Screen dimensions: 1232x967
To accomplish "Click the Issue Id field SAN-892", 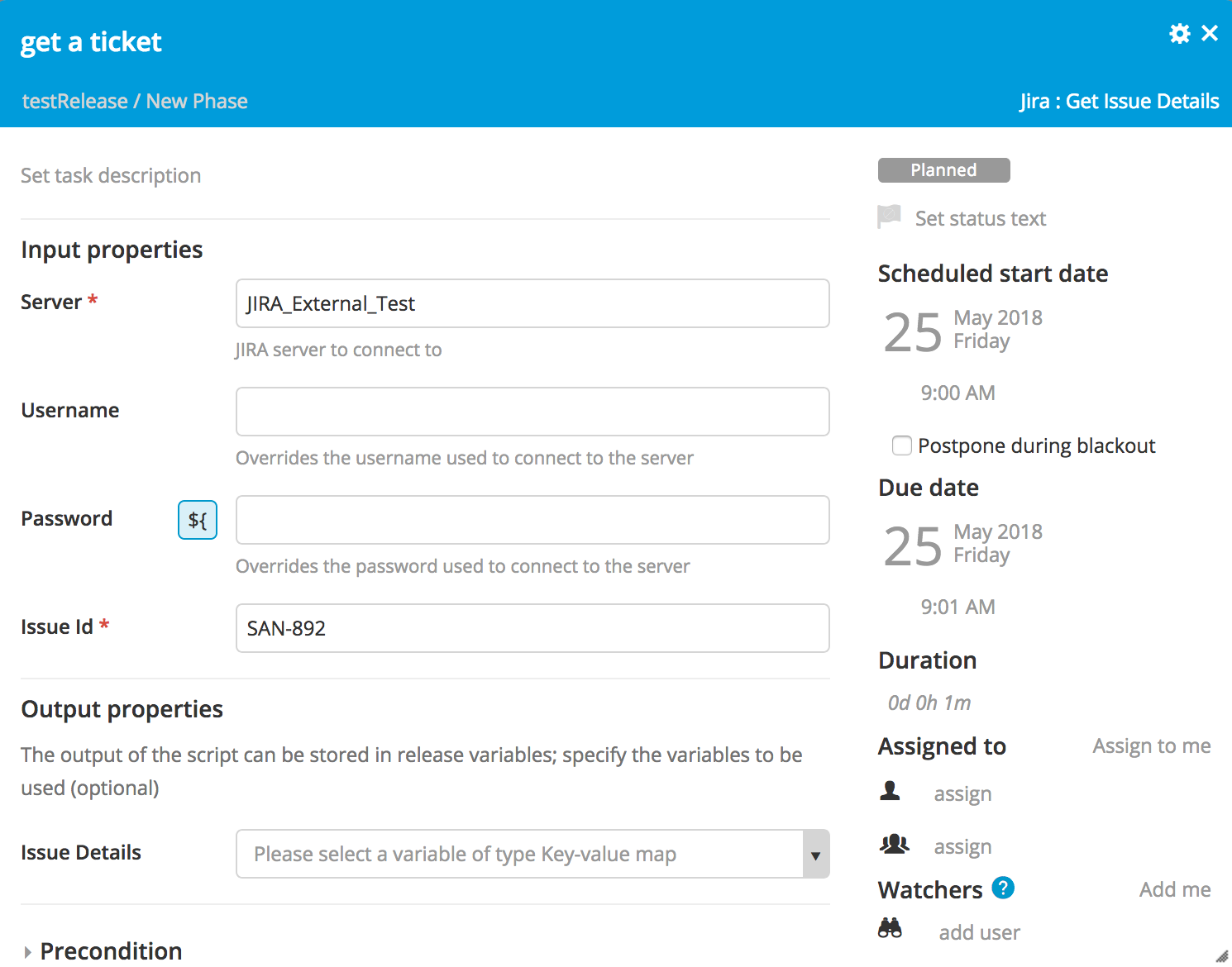I will (532, 628).
